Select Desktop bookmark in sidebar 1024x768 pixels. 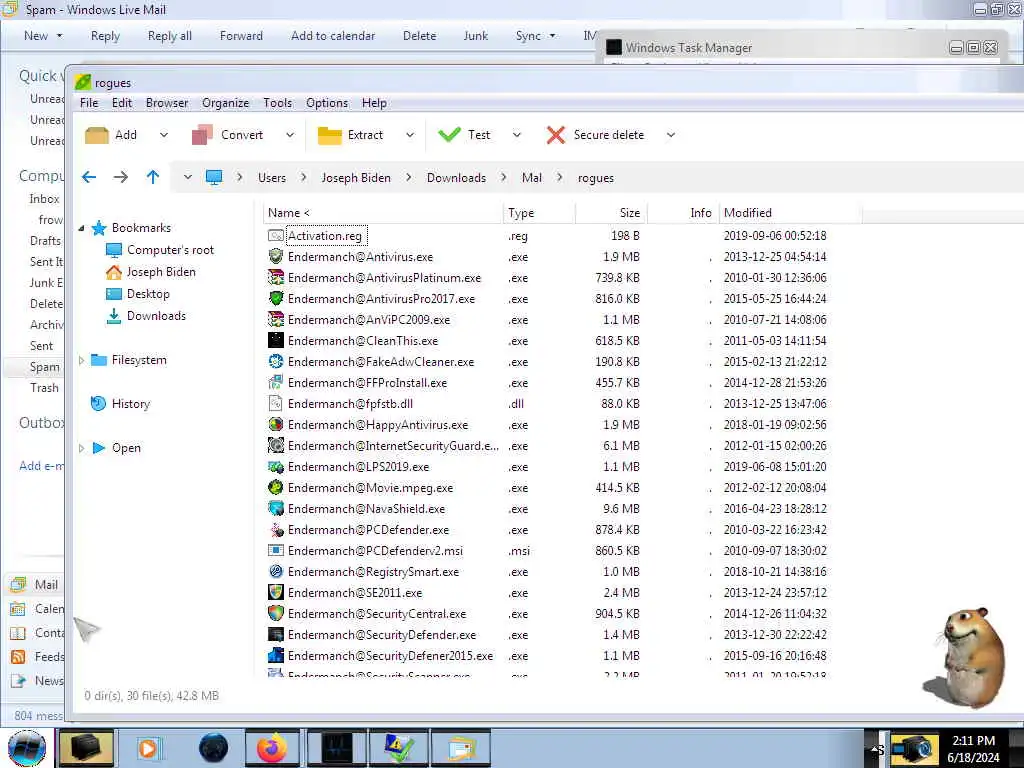coord(148,294)
